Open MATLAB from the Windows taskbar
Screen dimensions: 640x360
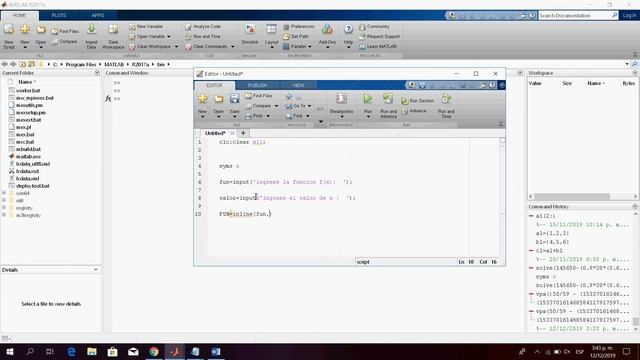(175, 351)
